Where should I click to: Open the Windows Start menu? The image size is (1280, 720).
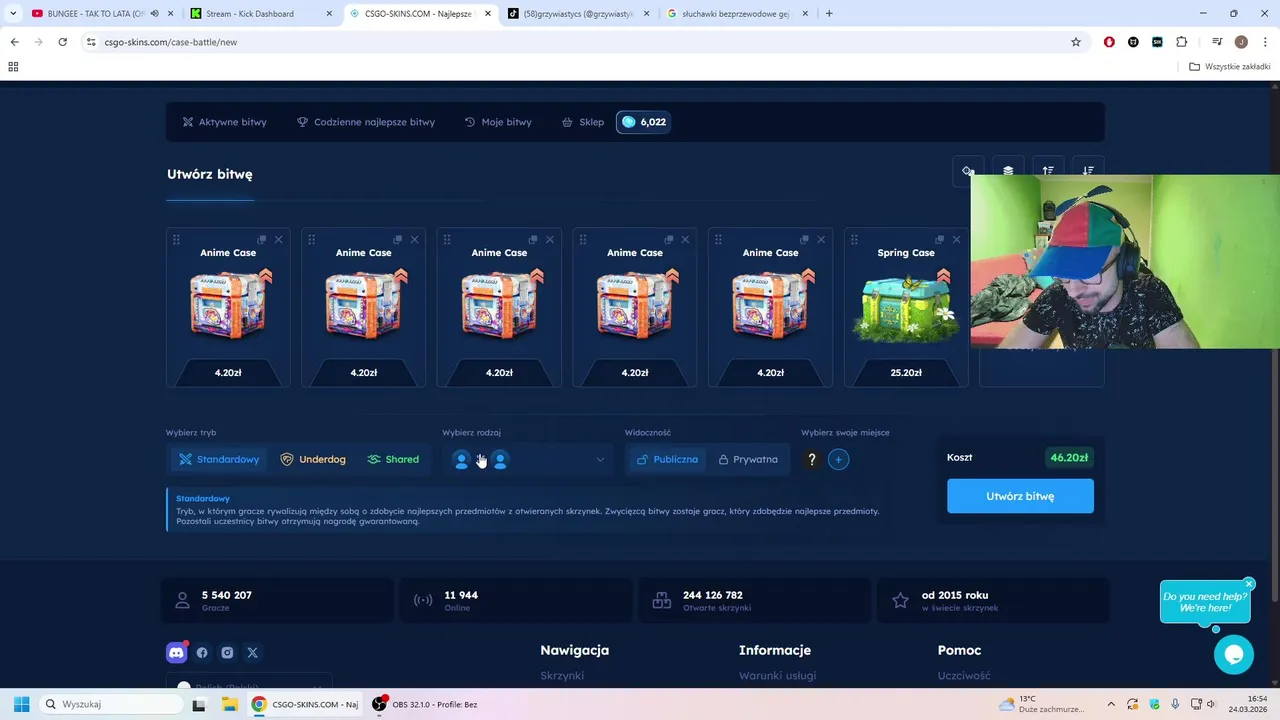tap(21, 704)
